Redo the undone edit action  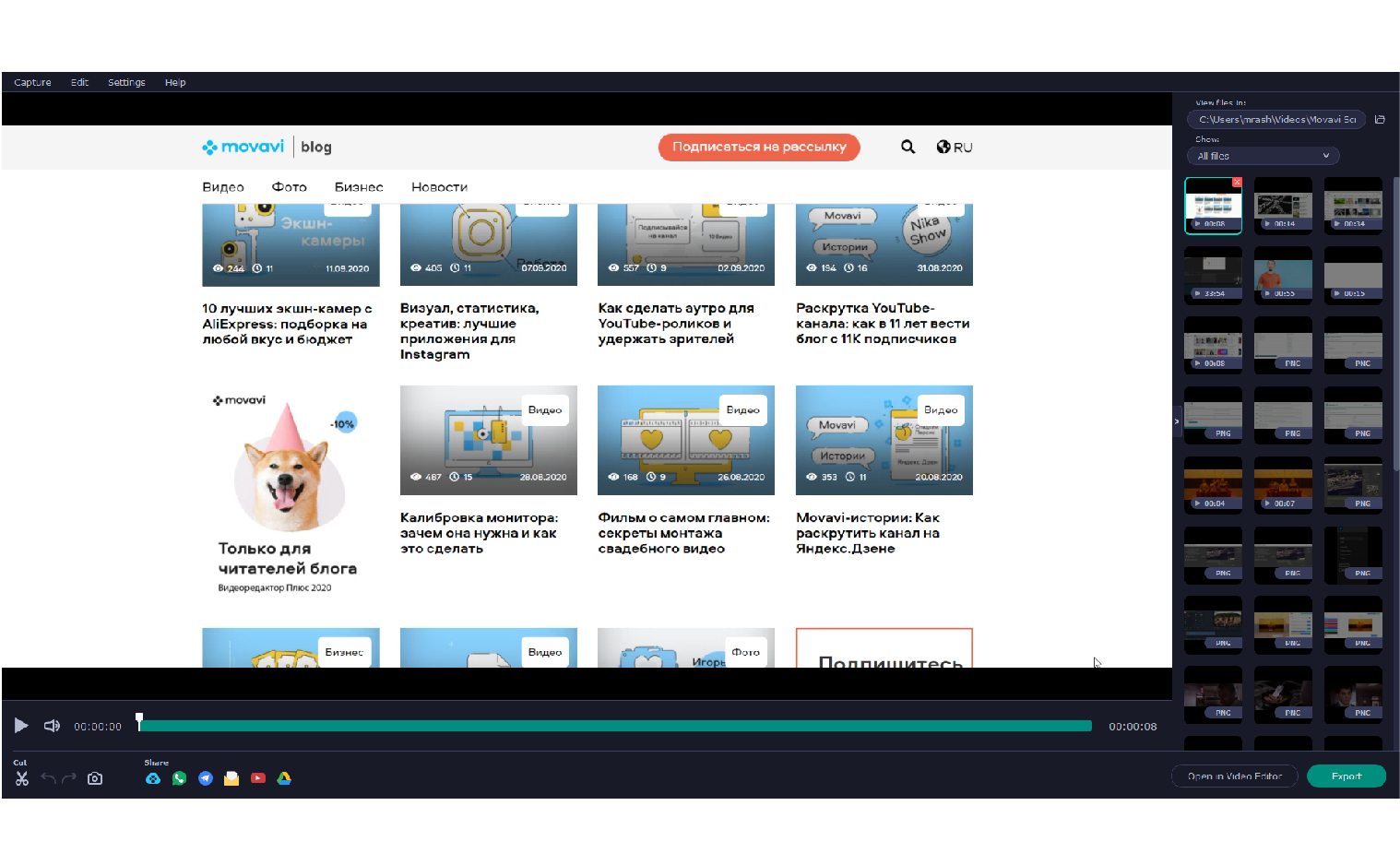click(69, 778)
